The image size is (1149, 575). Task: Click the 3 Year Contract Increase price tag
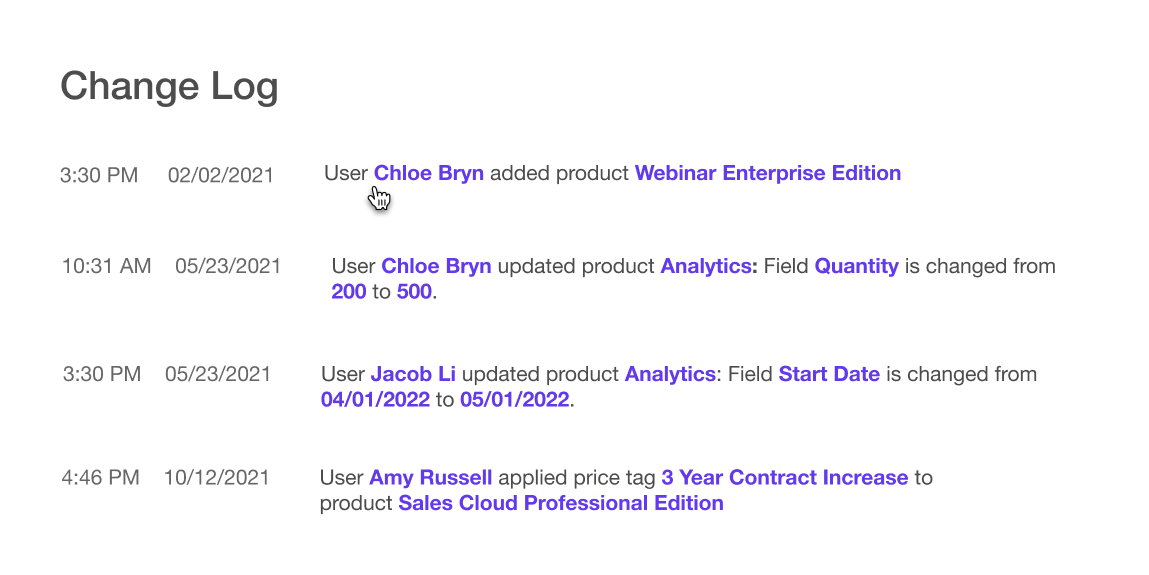pos(784,477)
